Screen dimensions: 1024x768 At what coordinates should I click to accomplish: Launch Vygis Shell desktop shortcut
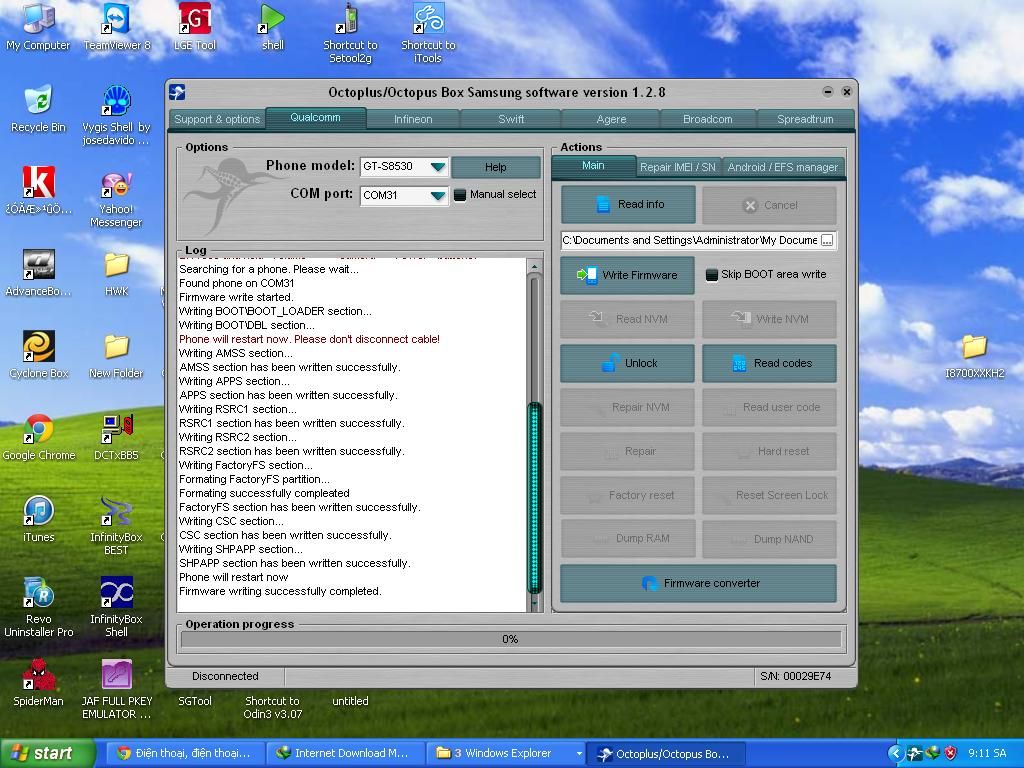pos(116,115)
